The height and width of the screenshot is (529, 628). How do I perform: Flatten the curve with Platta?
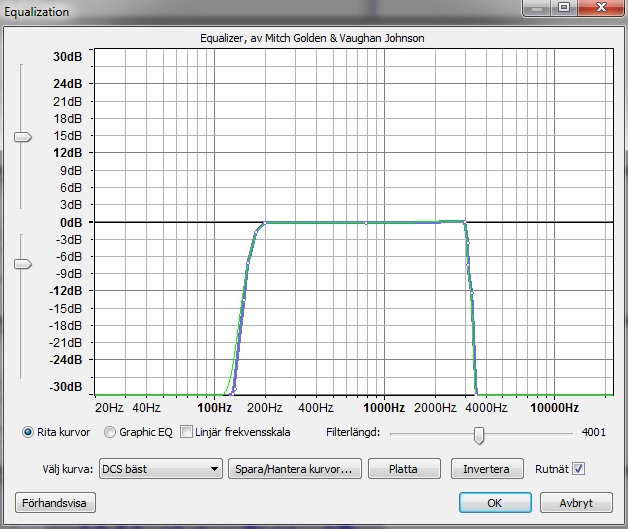[x=404, y=469]
